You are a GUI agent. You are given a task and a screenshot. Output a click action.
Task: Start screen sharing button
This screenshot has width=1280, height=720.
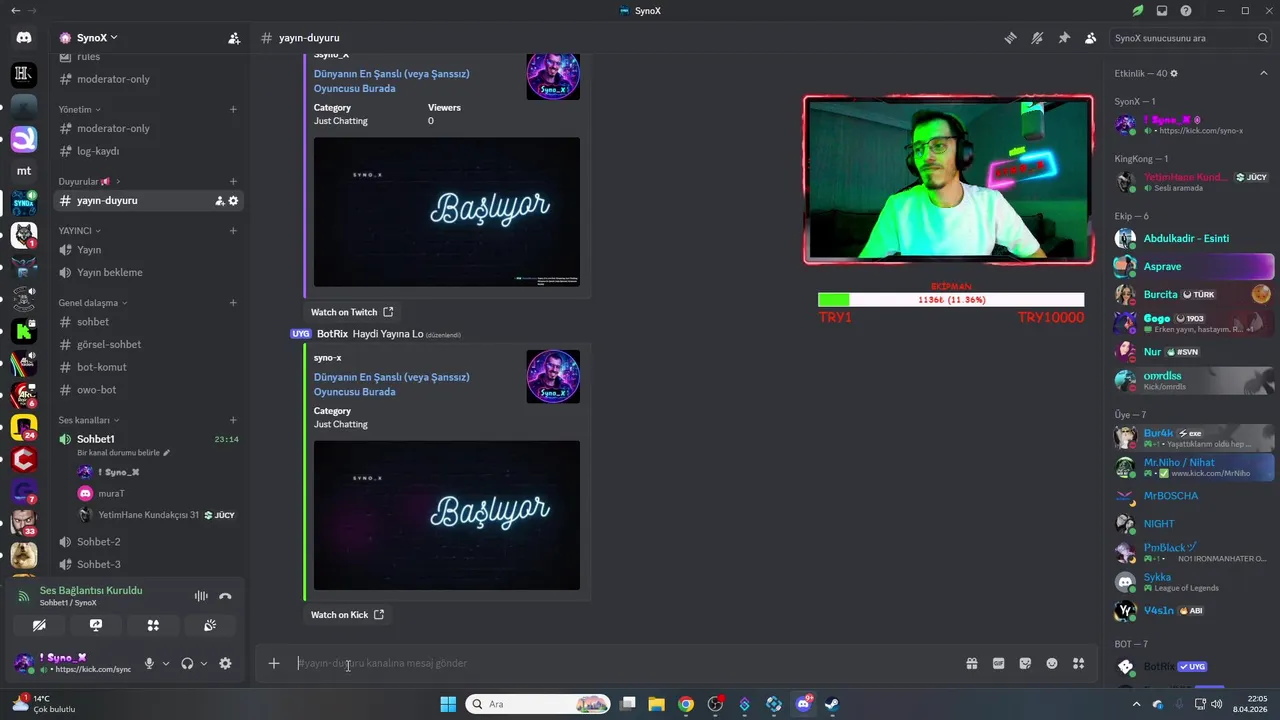click(x=96, y=625)
